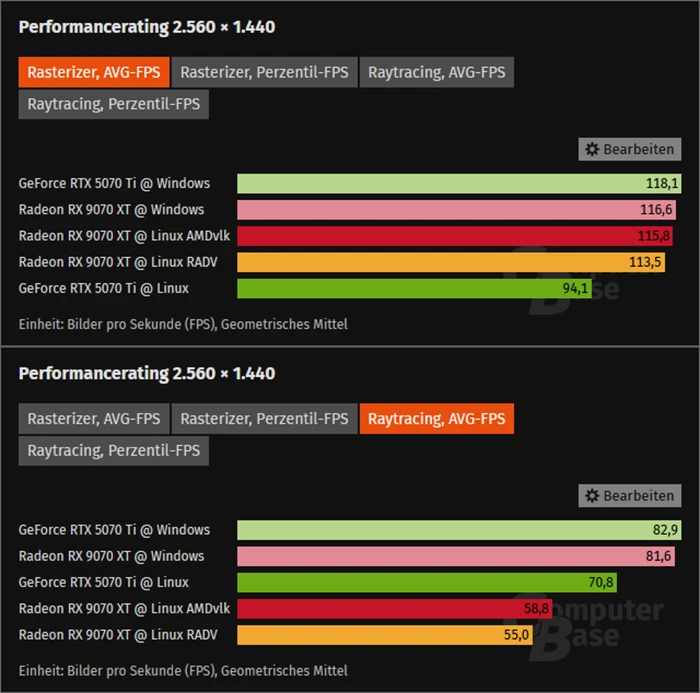This screenshot has height=693, width=700.
Task: Select Rasterizer, AVG-FPS tab in bottom chart
Action: pyautogui.click(x=94, y=418)
